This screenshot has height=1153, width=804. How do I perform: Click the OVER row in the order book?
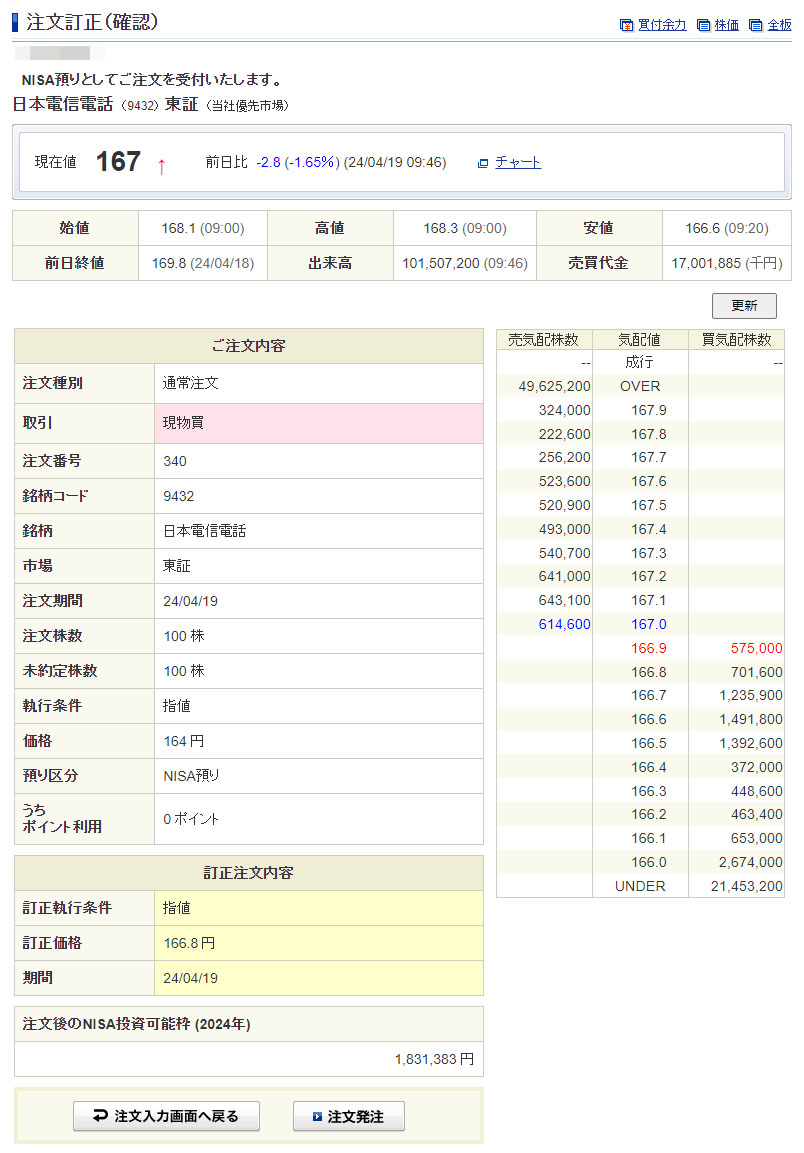click(x=640, y=386)
